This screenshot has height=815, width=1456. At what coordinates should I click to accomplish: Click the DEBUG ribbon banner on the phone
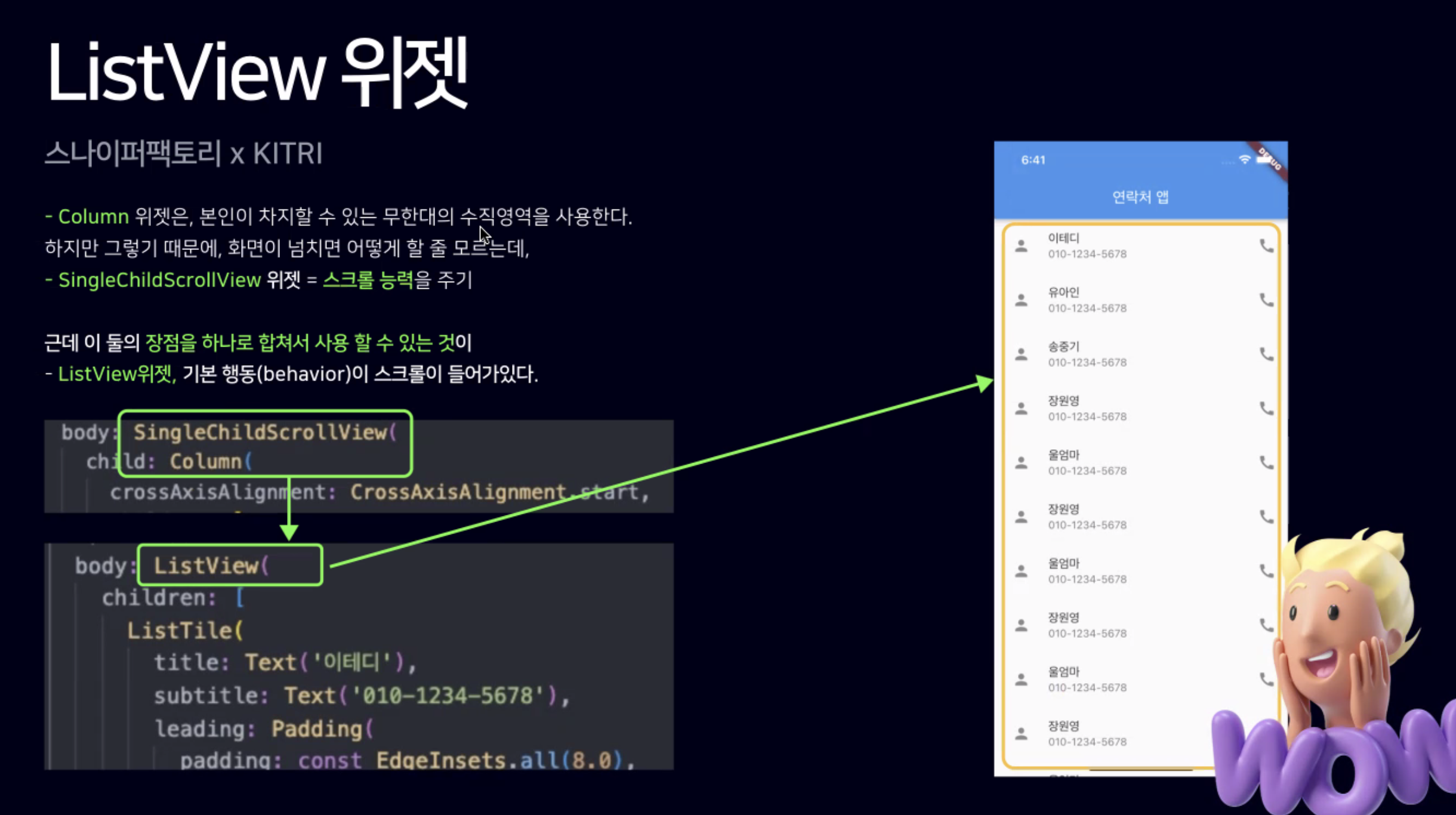point(1270,159)
